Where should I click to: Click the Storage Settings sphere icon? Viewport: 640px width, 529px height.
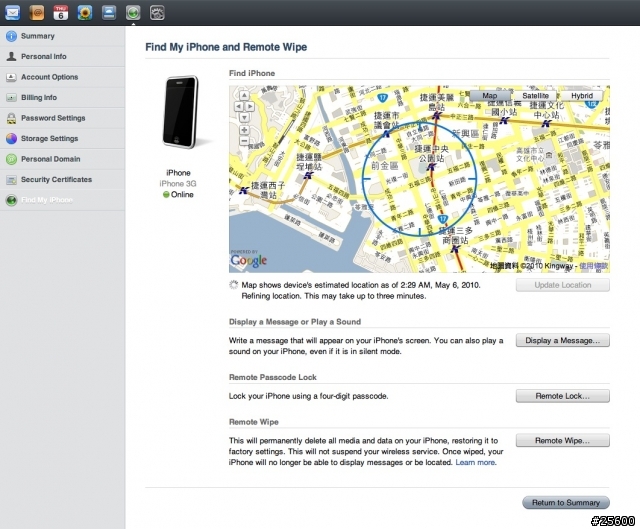coord(11,138)
